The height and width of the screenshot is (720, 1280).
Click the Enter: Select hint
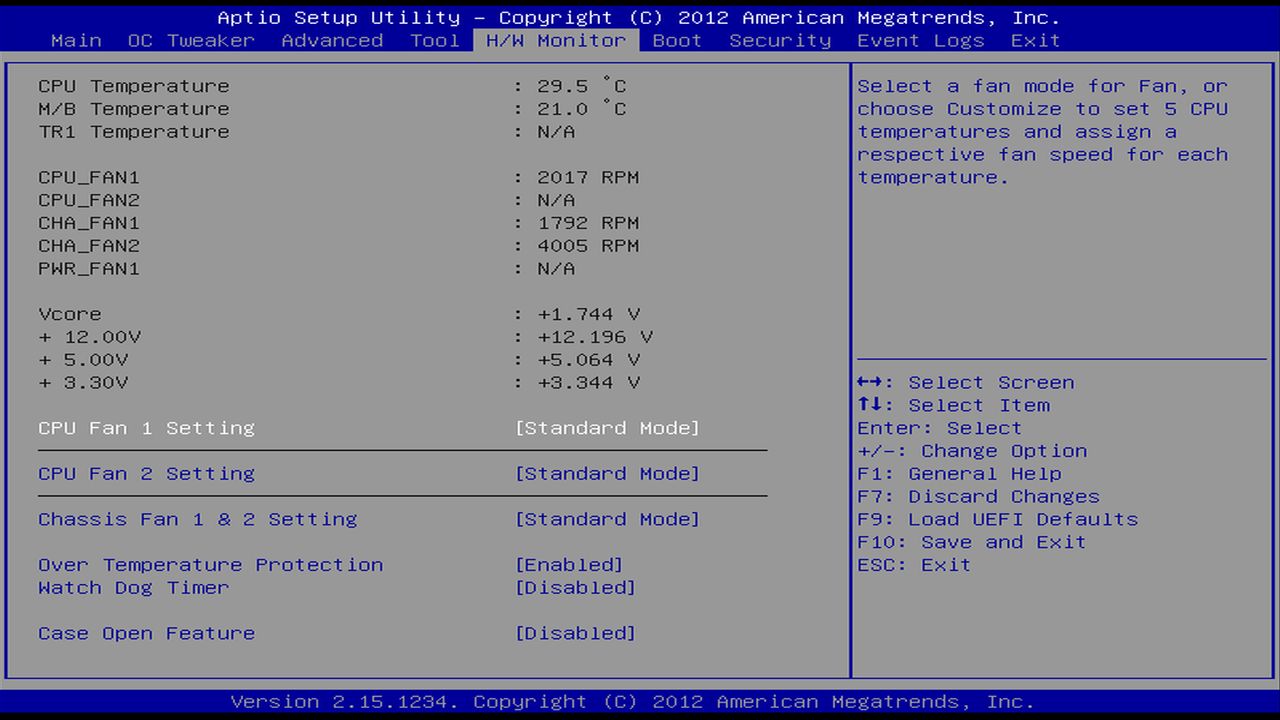(940, 428)
